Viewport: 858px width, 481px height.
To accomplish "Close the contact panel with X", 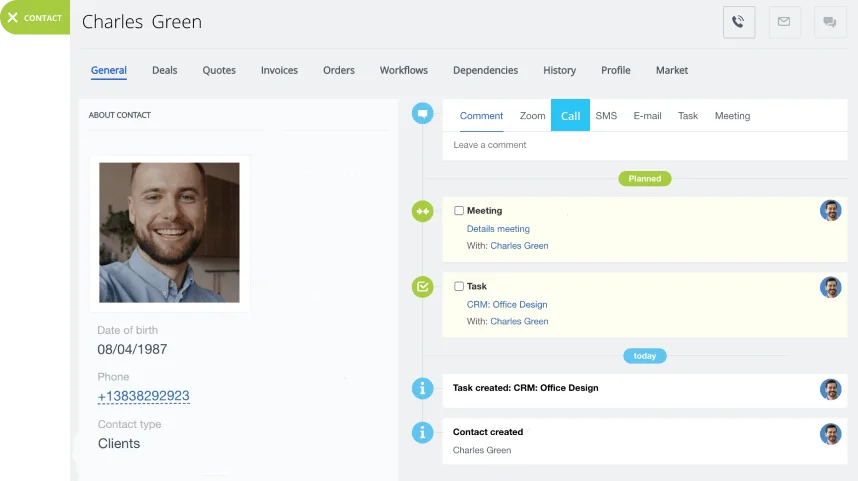I will [13, 18].
